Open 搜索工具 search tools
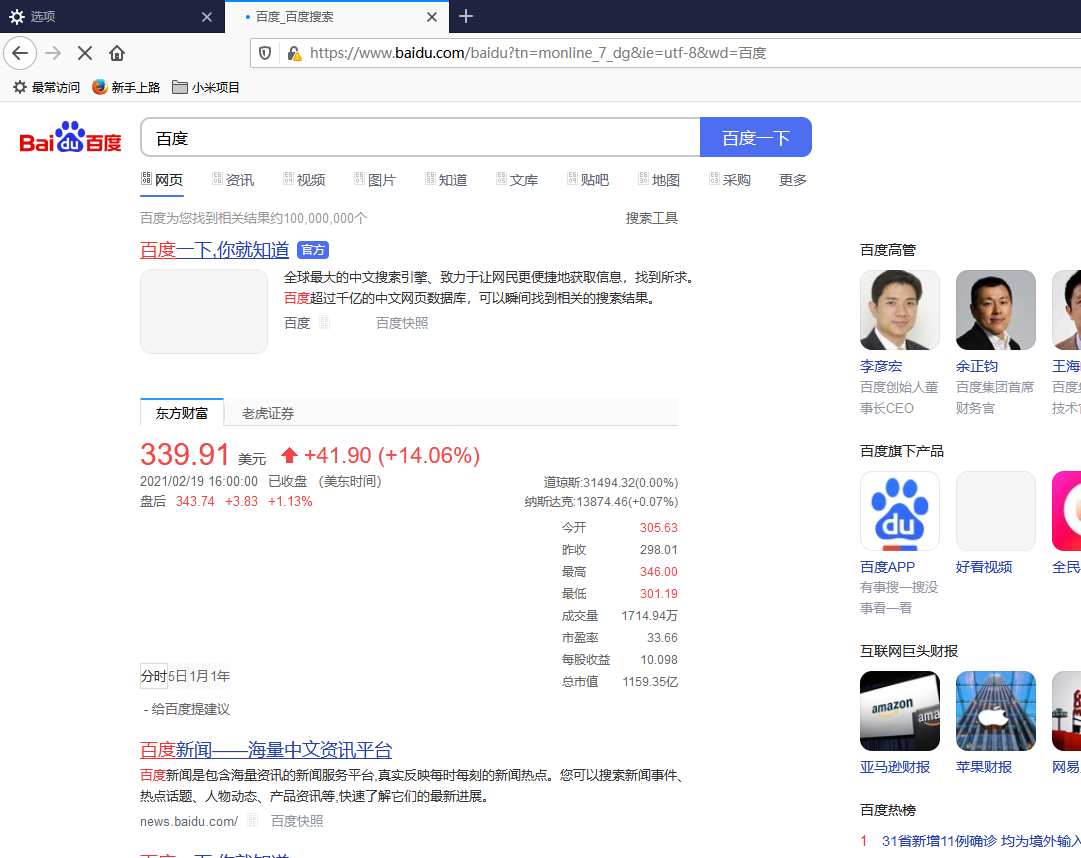This screenshot has height=858, width=1081. tap(651, 218)
